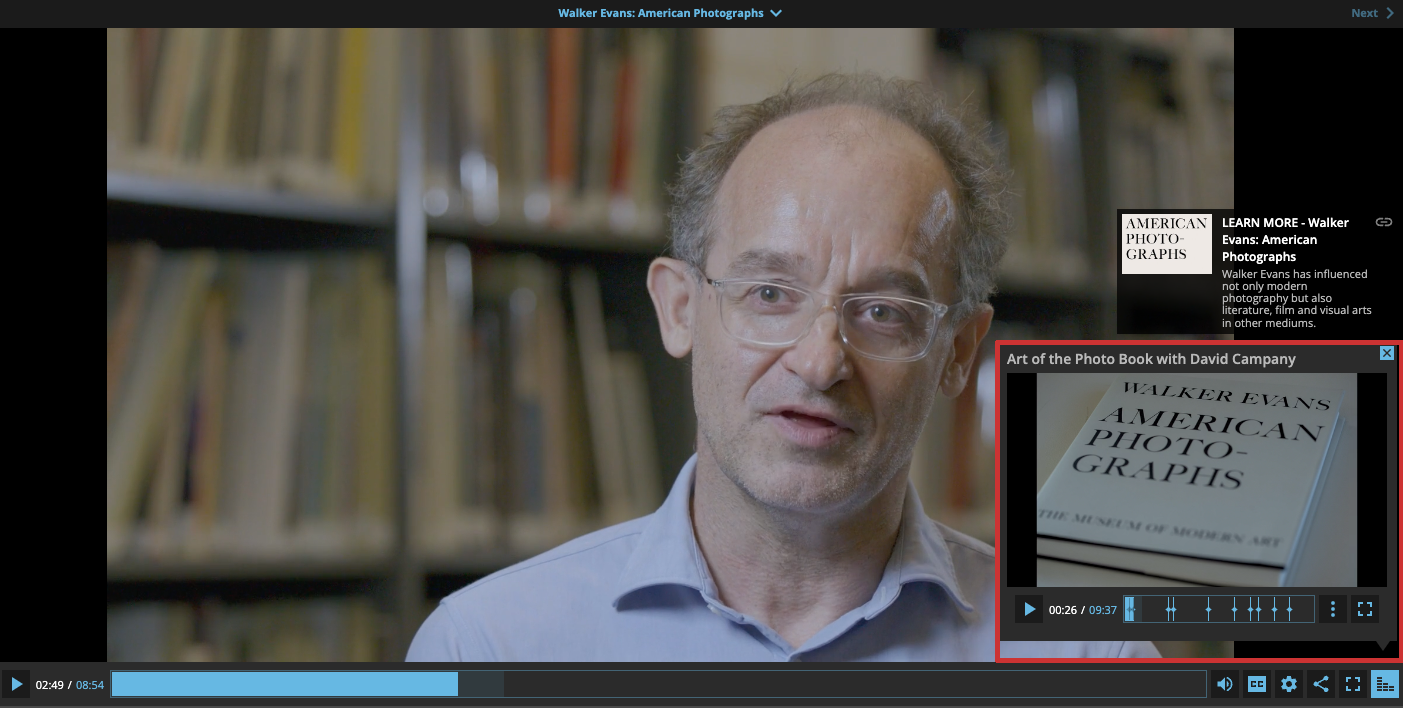Click the main video's 08:54 duration
The image size is (1403, 708).
(90, 685)
